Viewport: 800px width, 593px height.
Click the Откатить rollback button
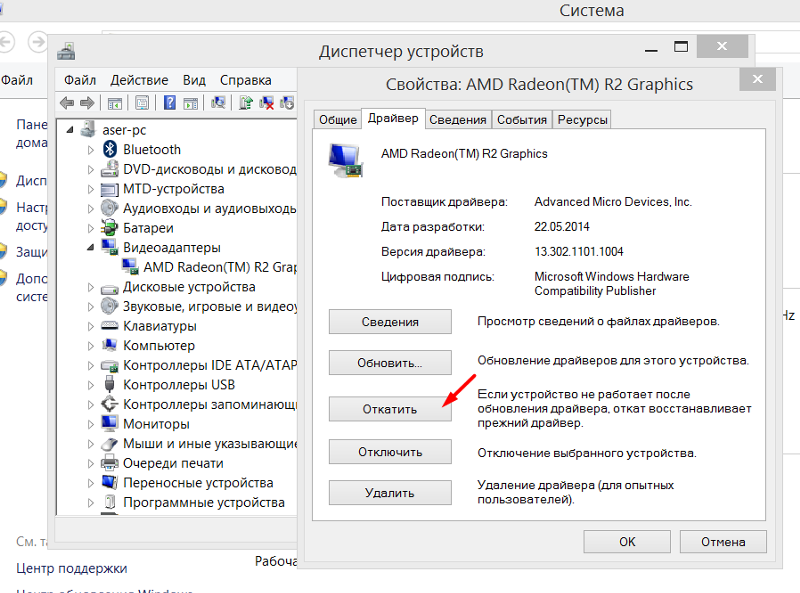[x=390, y=409]
